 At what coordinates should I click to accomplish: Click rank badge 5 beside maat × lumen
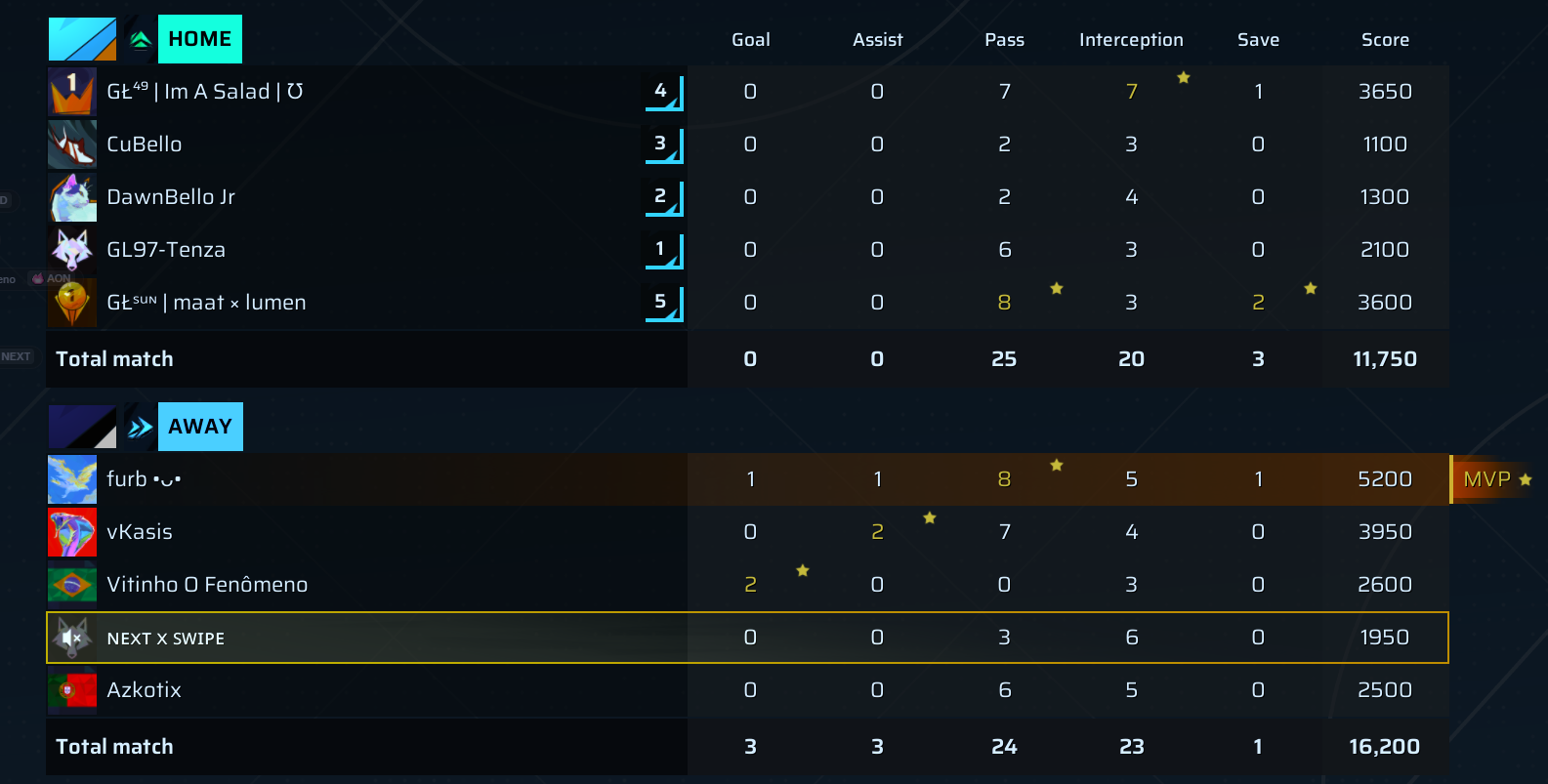pos(663,303)
